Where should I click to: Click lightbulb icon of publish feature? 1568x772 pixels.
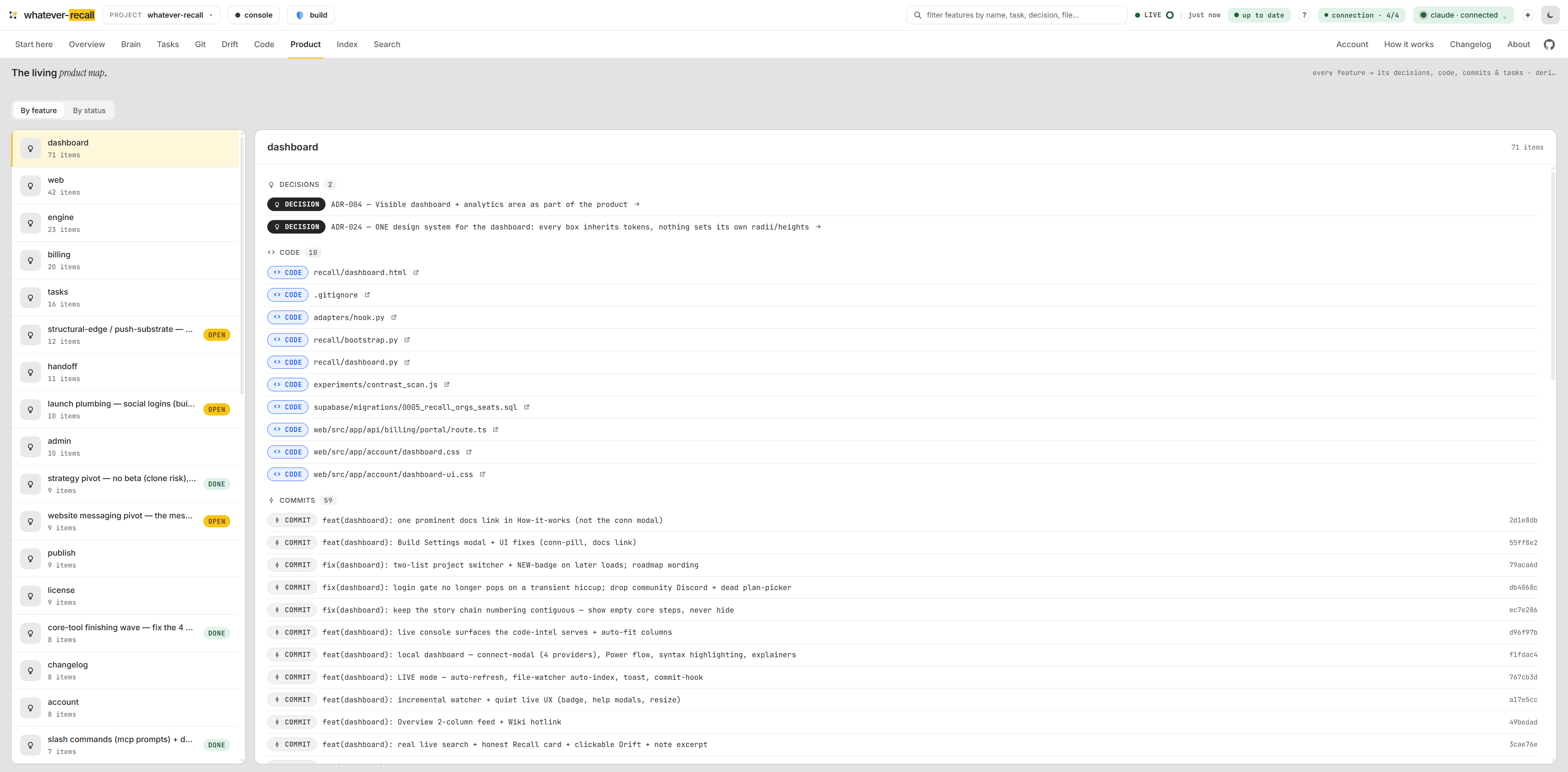click(x=30, y=559)
